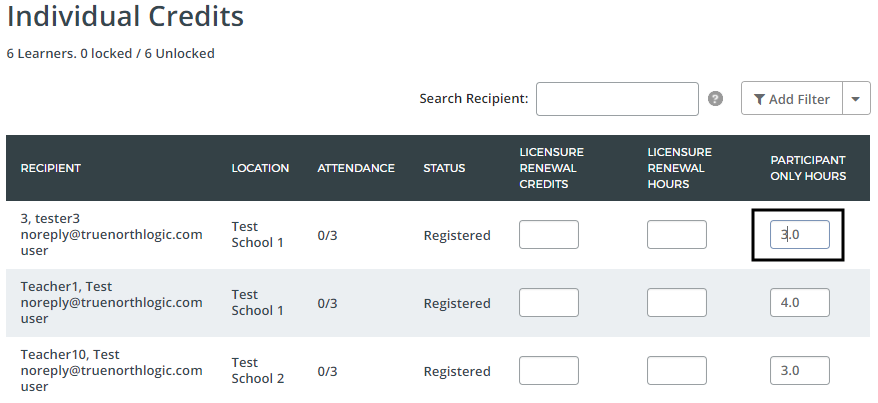
Task: Sort by the Recipient column header
Action: [x=51, y=168]
